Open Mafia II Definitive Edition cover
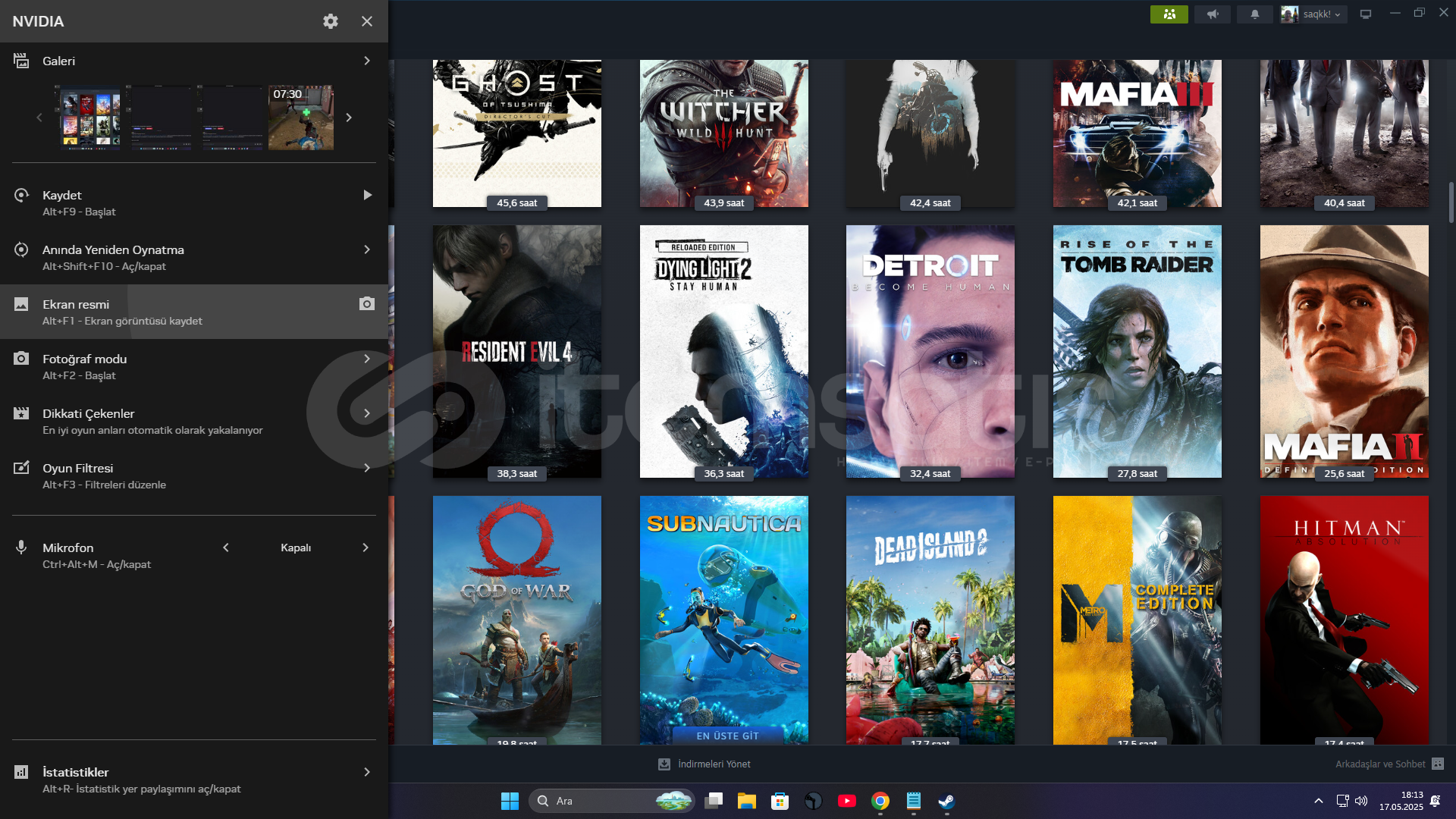 (x=1345, y=351)
